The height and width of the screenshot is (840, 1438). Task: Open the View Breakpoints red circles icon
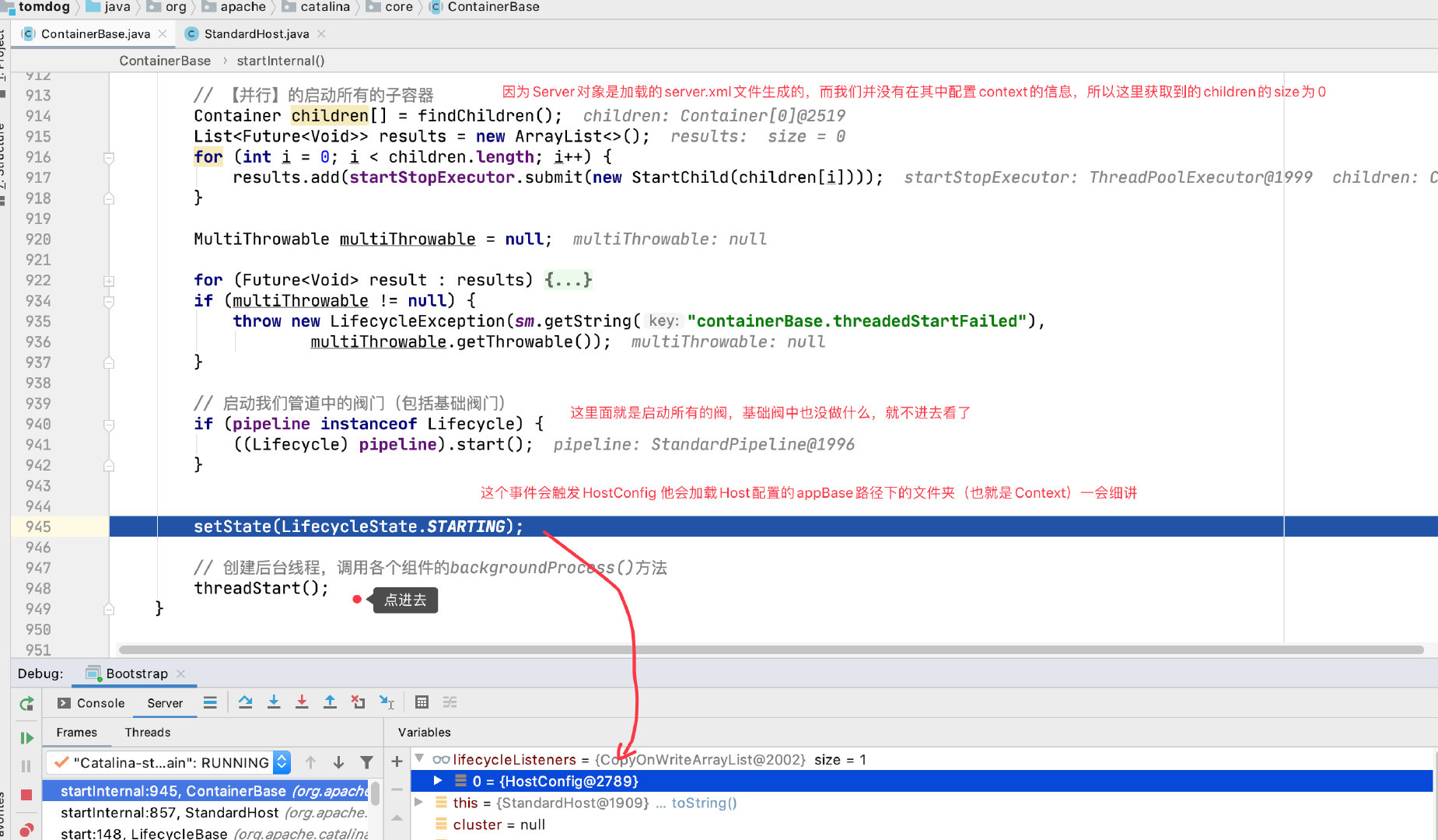26,829
